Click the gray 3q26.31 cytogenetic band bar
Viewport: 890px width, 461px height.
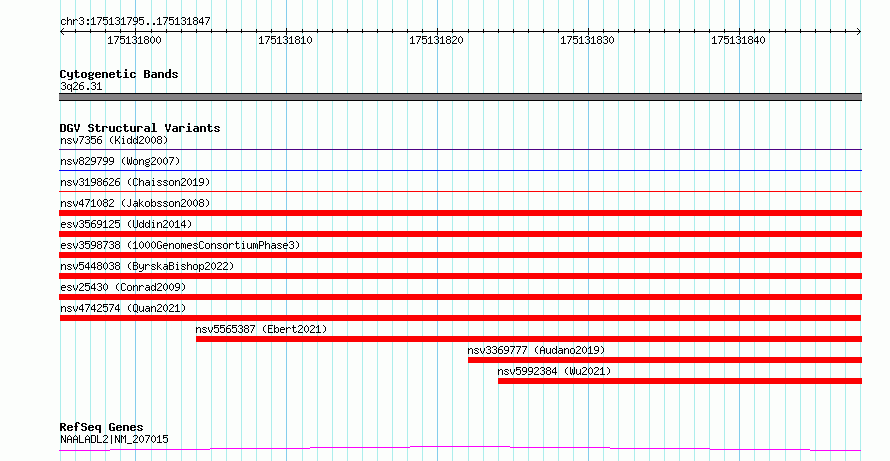[x=460, y=97]
